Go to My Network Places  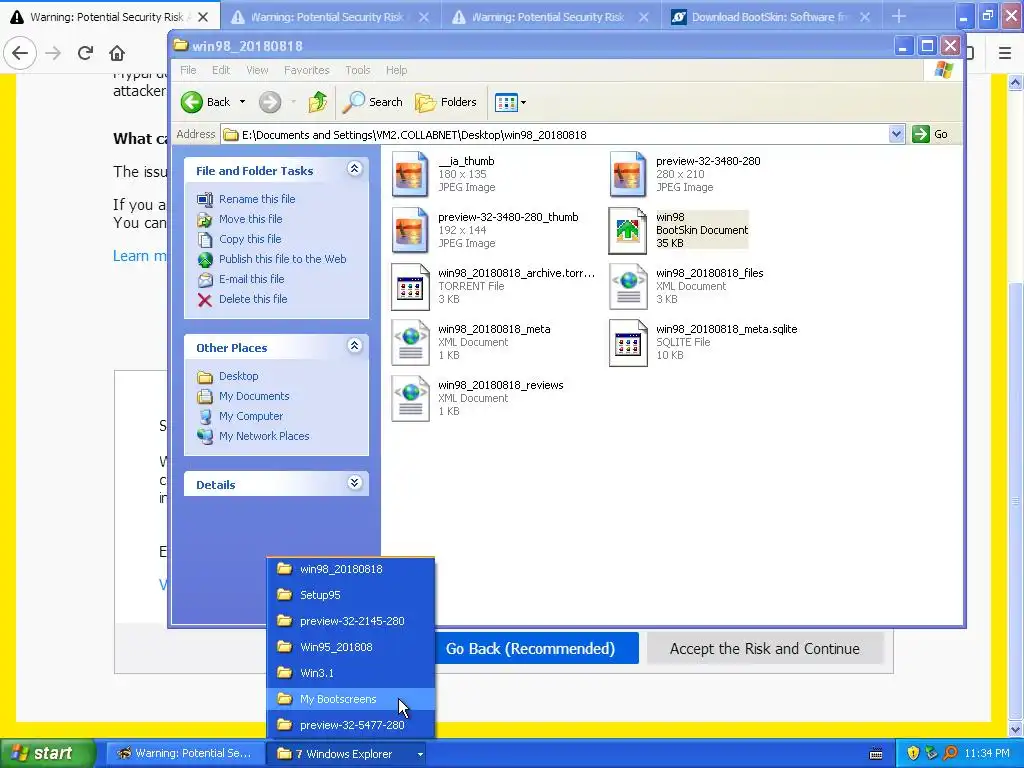click(x=253, y=436)
